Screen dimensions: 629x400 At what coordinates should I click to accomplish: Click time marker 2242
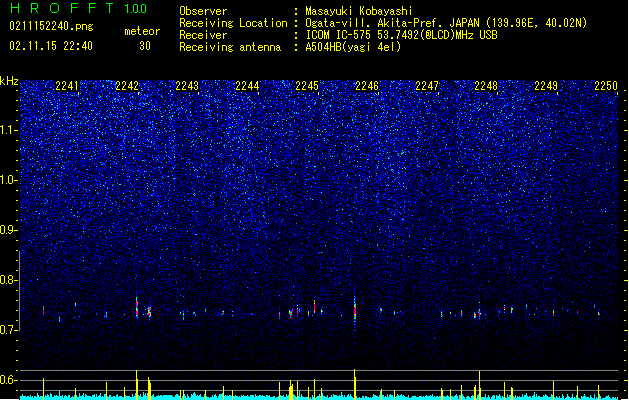(127, 86)
